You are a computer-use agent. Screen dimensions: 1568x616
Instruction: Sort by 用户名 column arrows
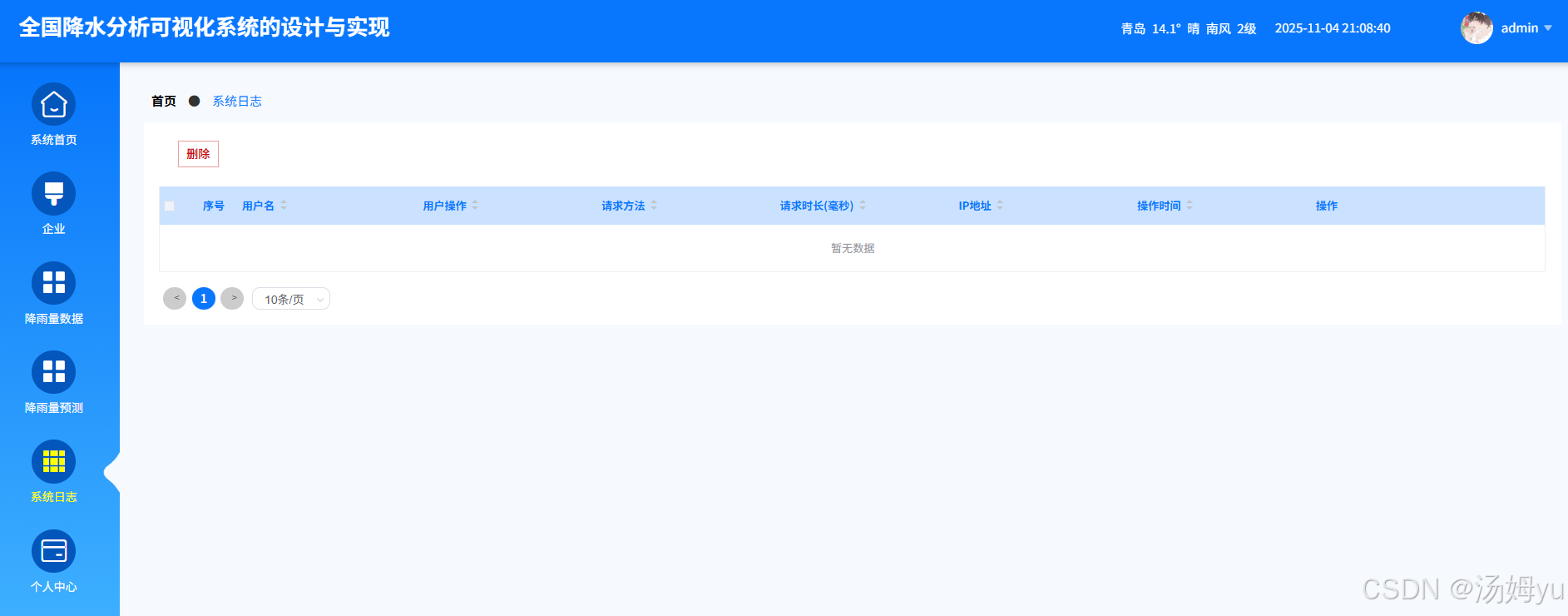click(x=284, y=206)
